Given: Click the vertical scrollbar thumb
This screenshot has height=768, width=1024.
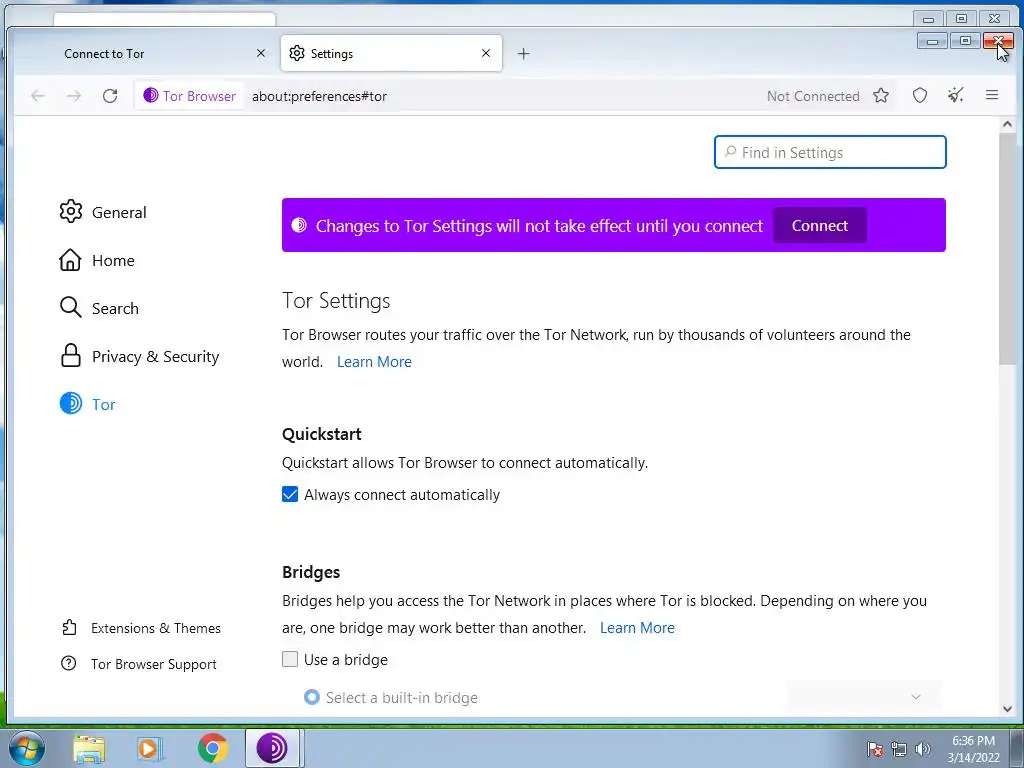Looking at the screenshot, I should pos(1007,249).
